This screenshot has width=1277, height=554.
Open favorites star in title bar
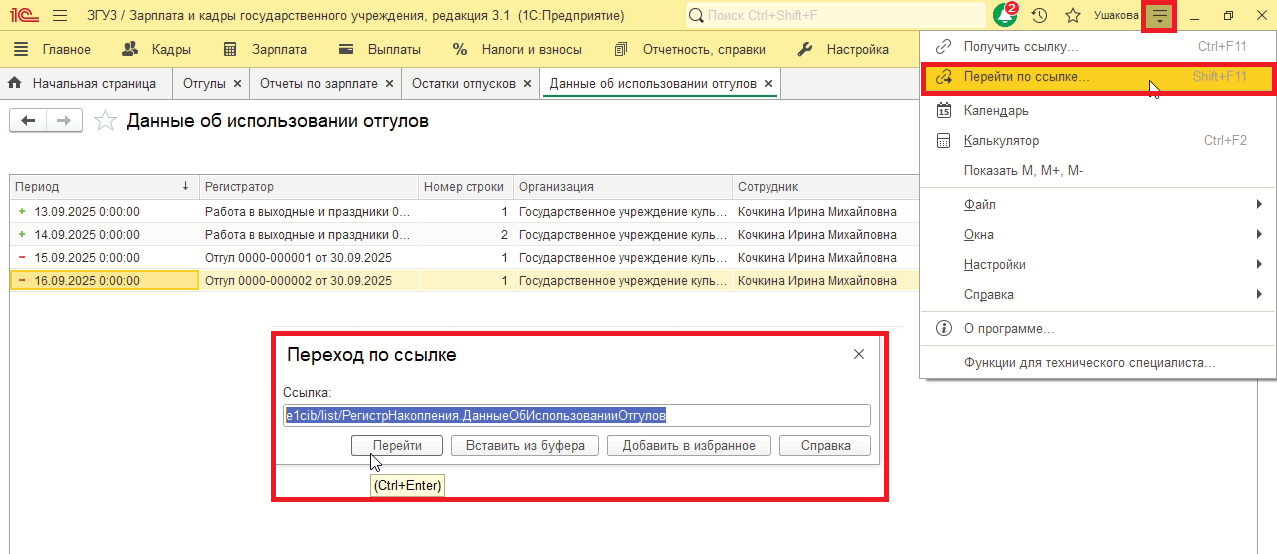(x=1073, y=16)
